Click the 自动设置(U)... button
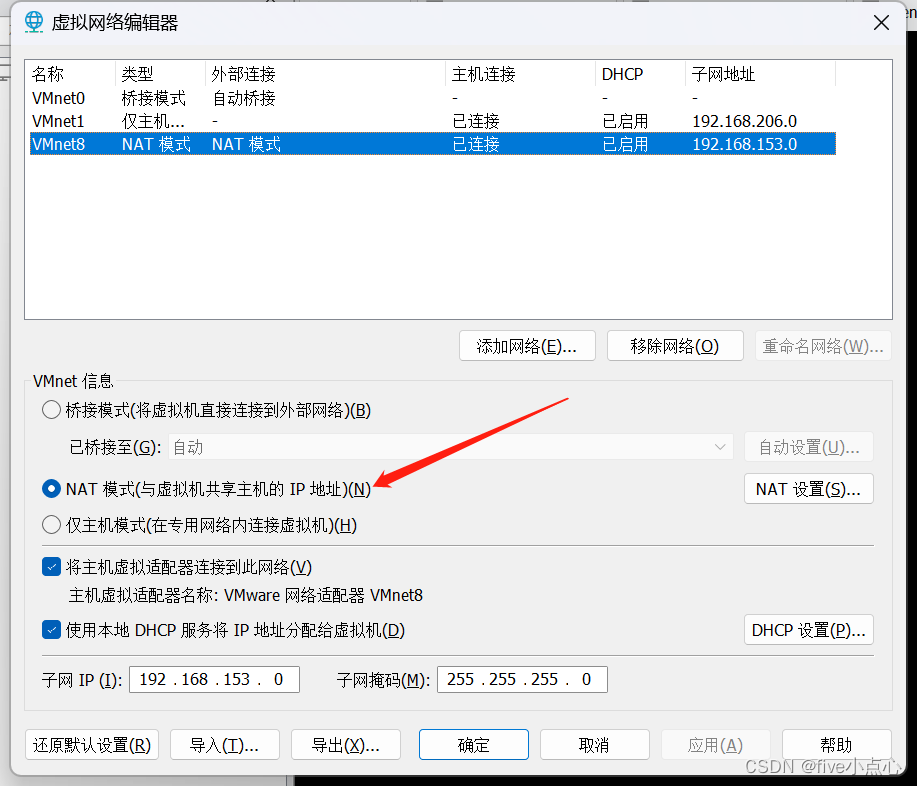Viewport: 917px width, 786px height. pyautogui.click(x=808, y=447)
